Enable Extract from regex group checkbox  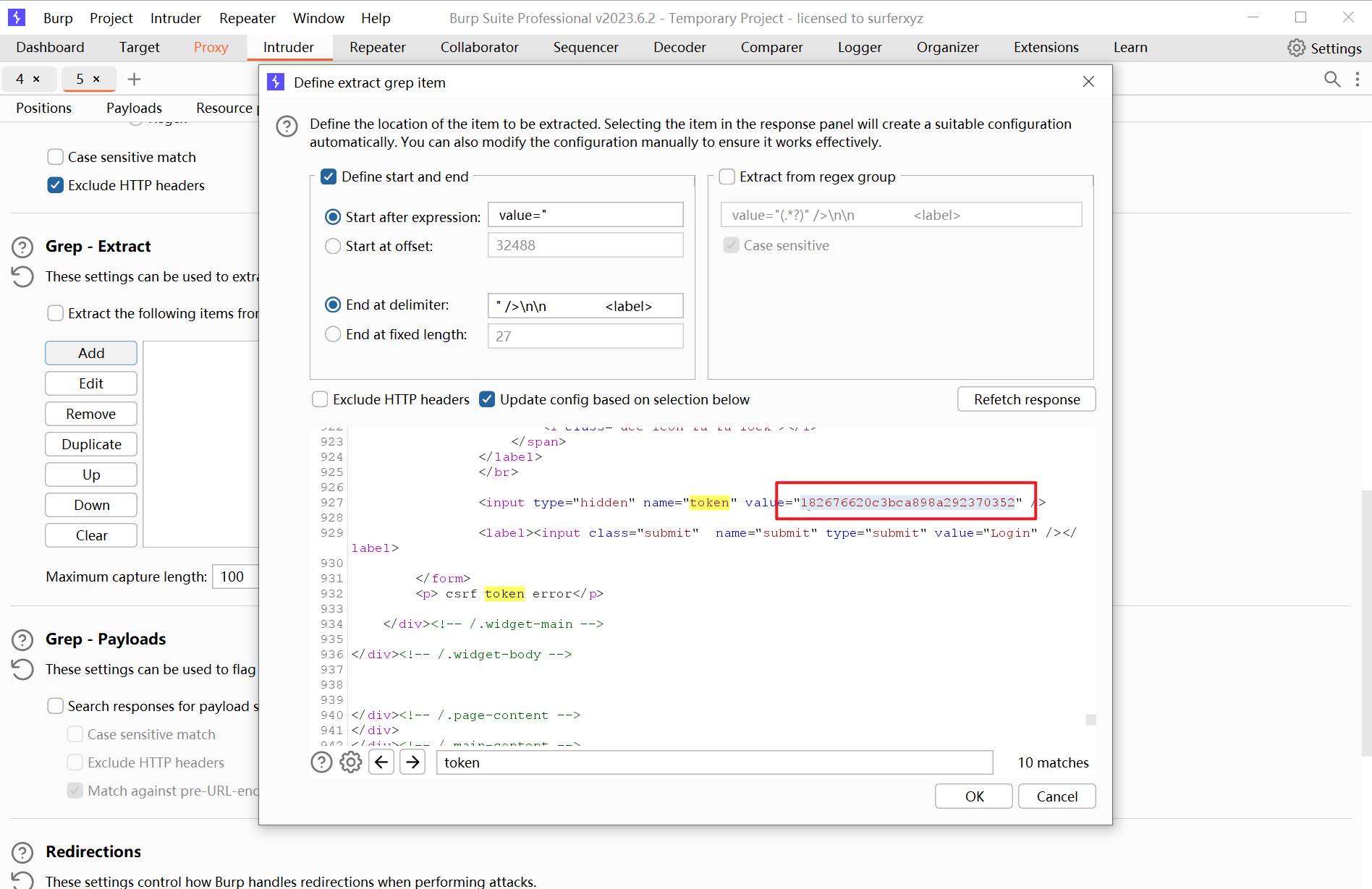pos(727,176)
